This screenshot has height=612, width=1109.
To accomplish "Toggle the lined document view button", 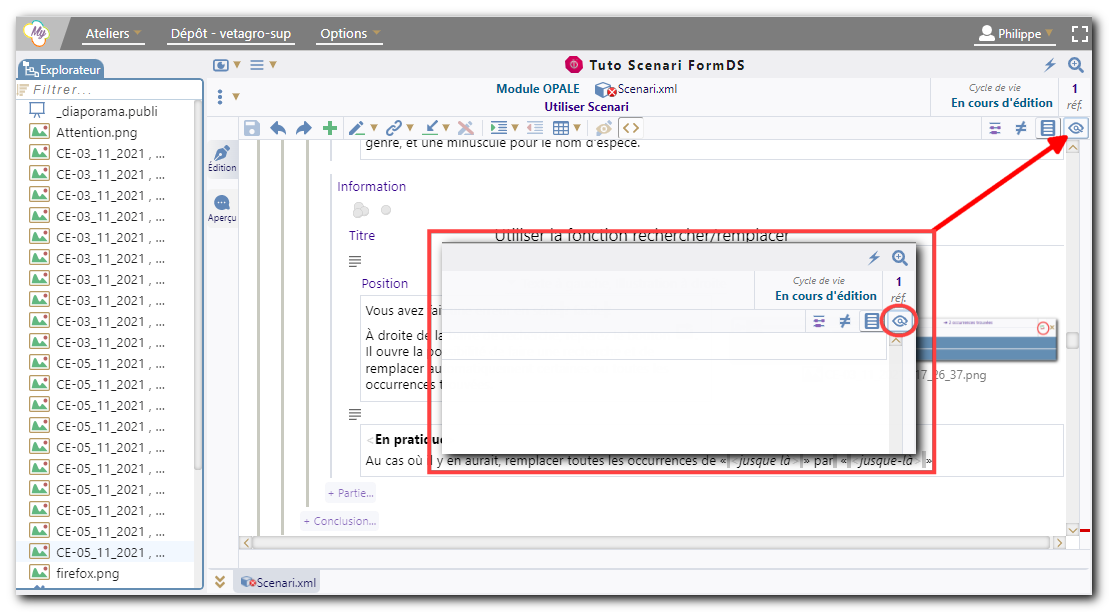I will coord(1047,128).
